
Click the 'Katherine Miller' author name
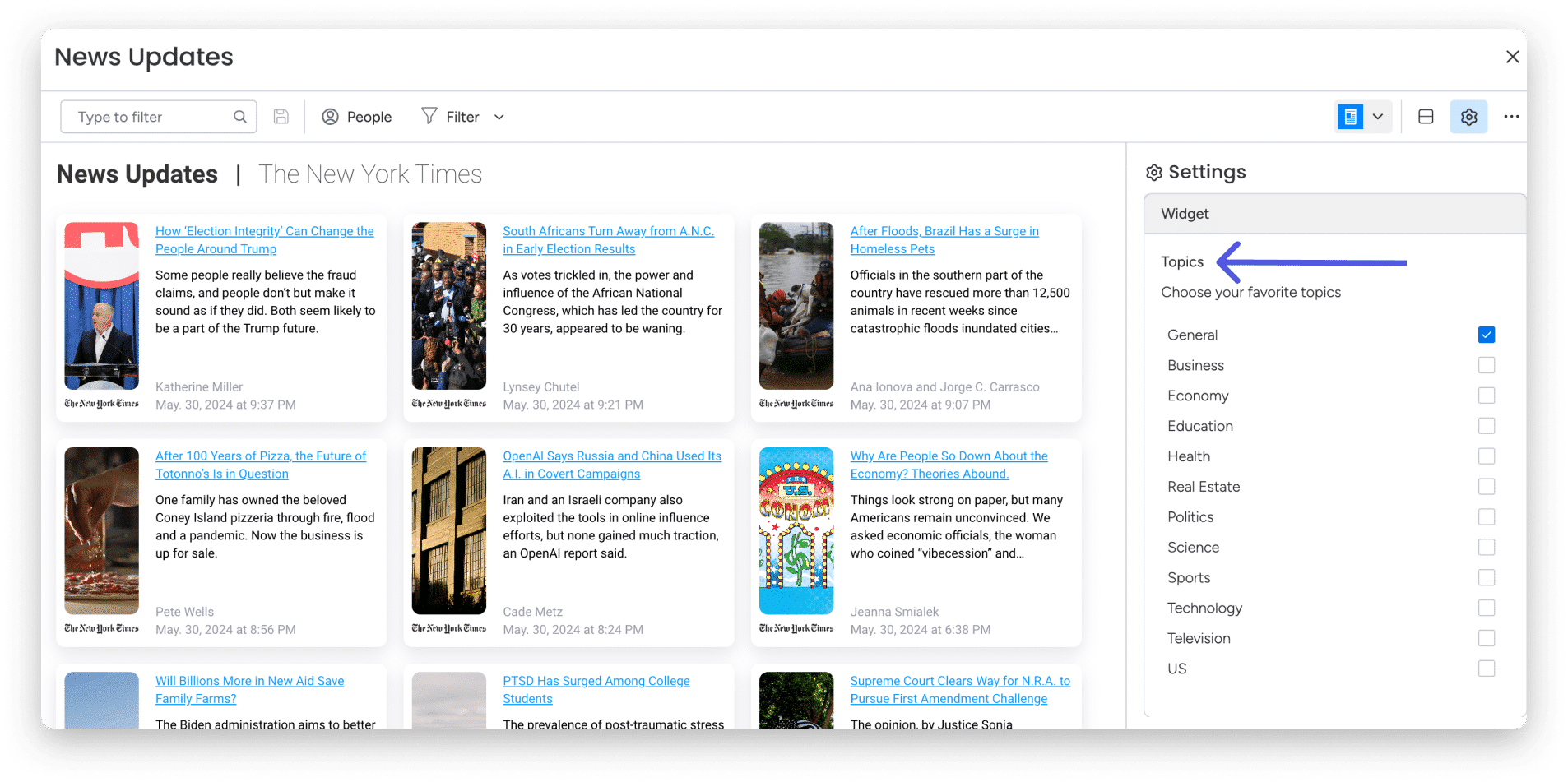coord(199,387)
